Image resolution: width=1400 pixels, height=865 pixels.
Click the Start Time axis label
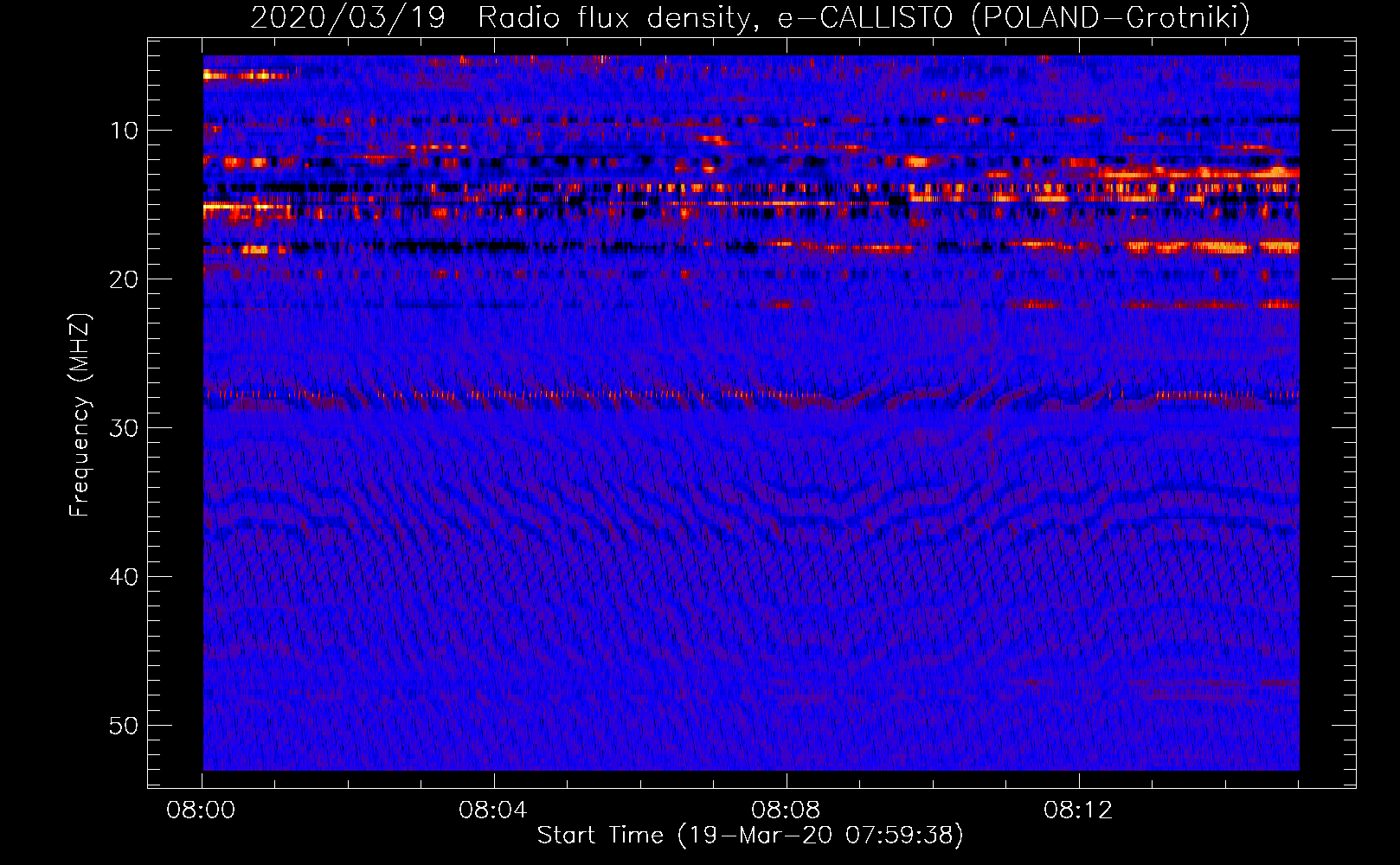pyautogui.click(x=750, y=836)
